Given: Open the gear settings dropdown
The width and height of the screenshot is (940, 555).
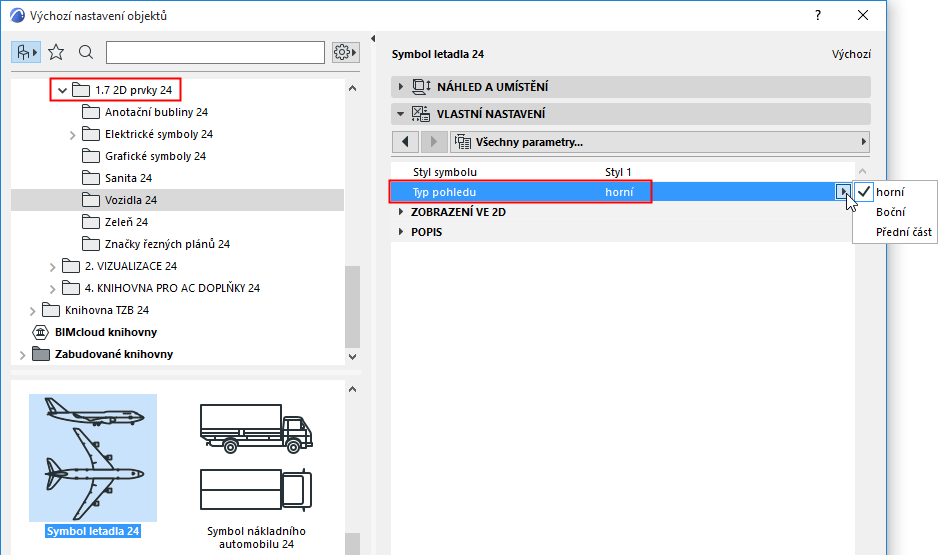Looking at the screenshot, I should [x=345, y=53].
